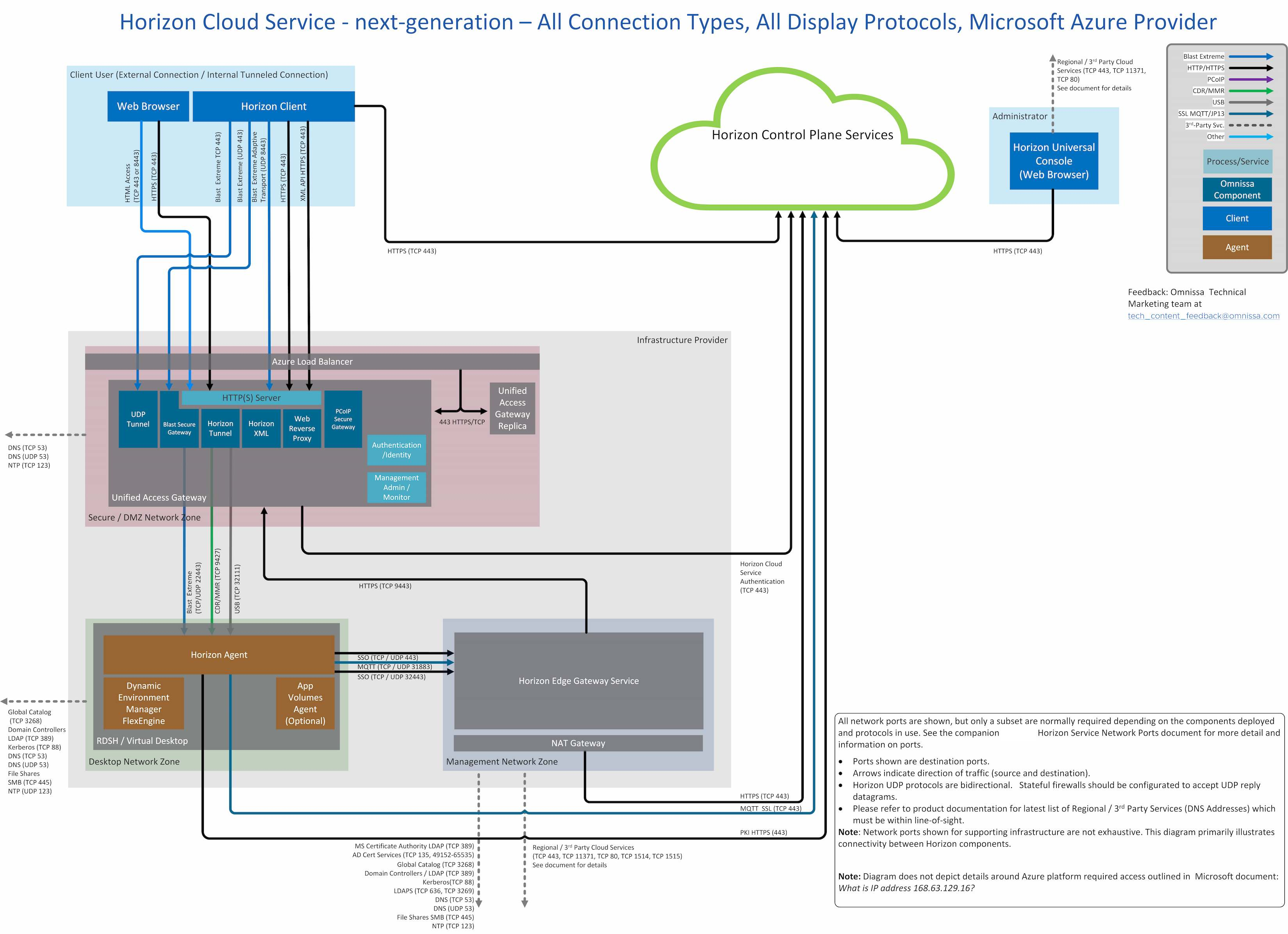Click the "XML API HTTPS (TCP 443)" vertical label
Screen dimensions: 1288x934
(x=303, y=164)
